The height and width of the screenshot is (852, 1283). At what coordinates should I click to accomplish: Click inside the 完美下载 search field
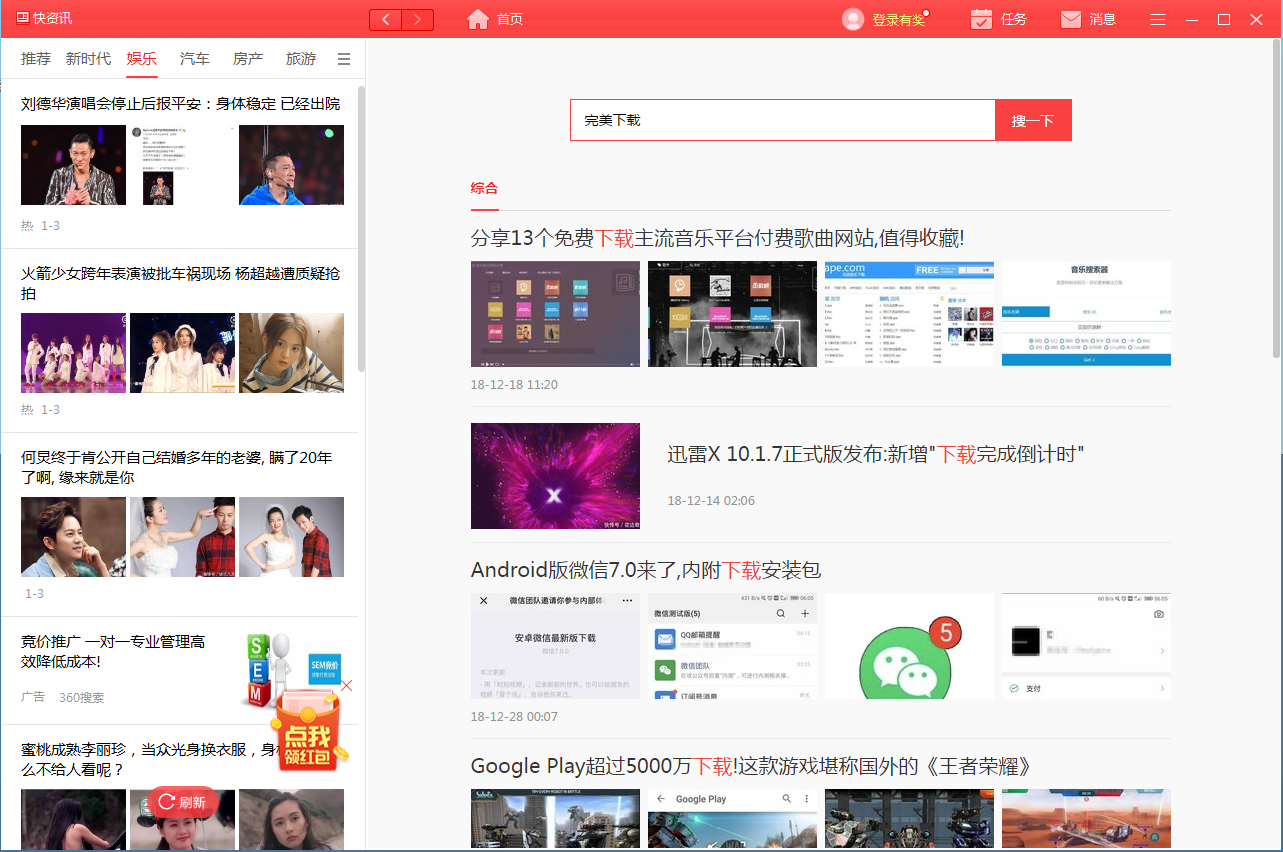click(x=780, y=119)
